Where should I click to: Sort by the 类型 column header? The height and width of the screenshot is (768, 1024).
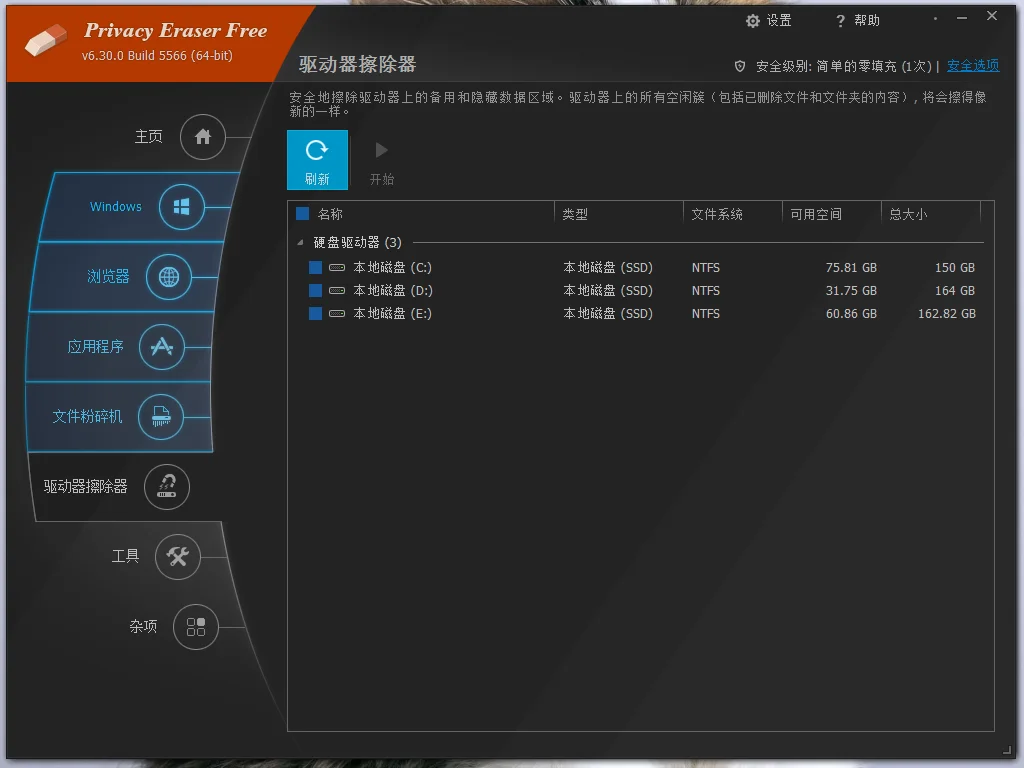(575, 214)
